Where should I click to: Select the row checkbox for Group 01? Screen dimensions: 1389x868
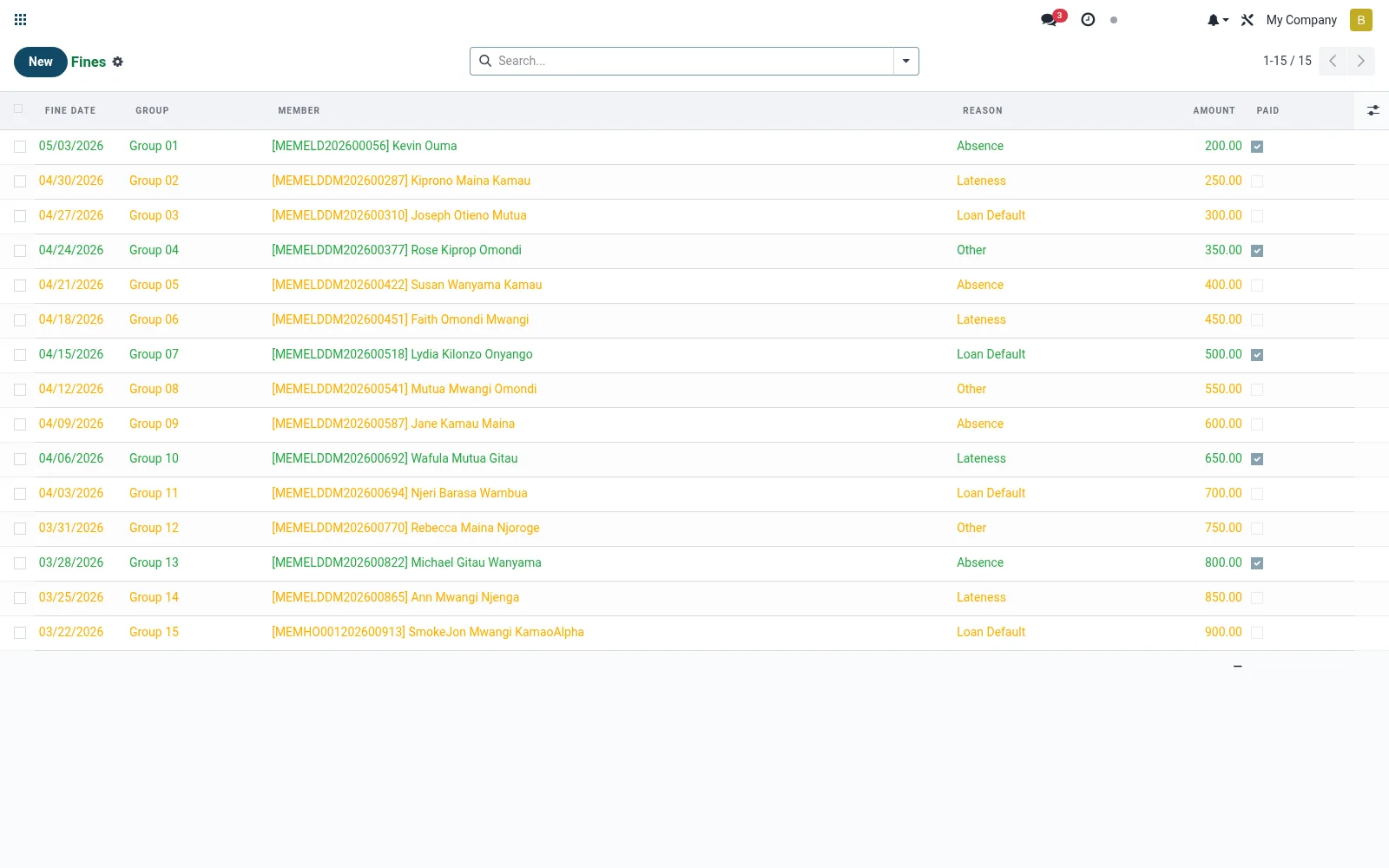tap(20, 147)
